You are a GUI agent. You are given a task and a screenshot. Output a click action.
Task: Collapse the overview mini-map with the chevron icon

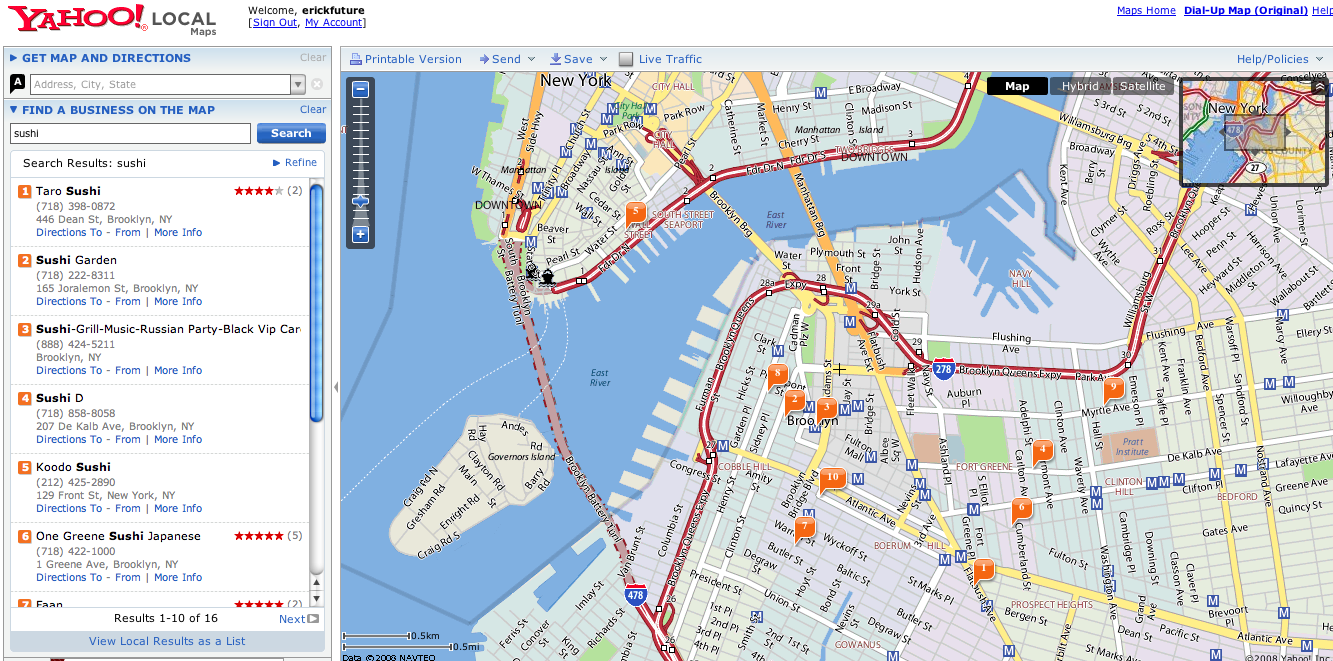[x=1319, y=87]
